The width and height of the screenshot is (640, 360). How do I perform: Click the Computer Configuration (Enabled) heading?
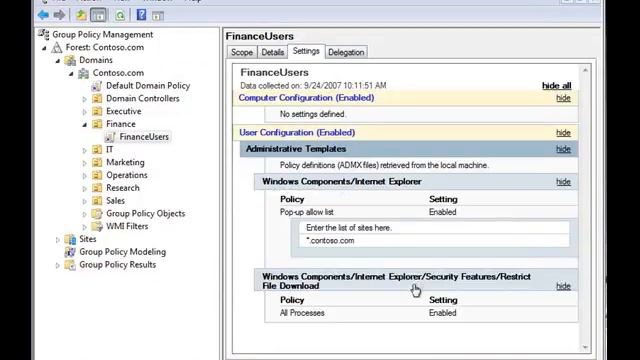coord(306,98)
